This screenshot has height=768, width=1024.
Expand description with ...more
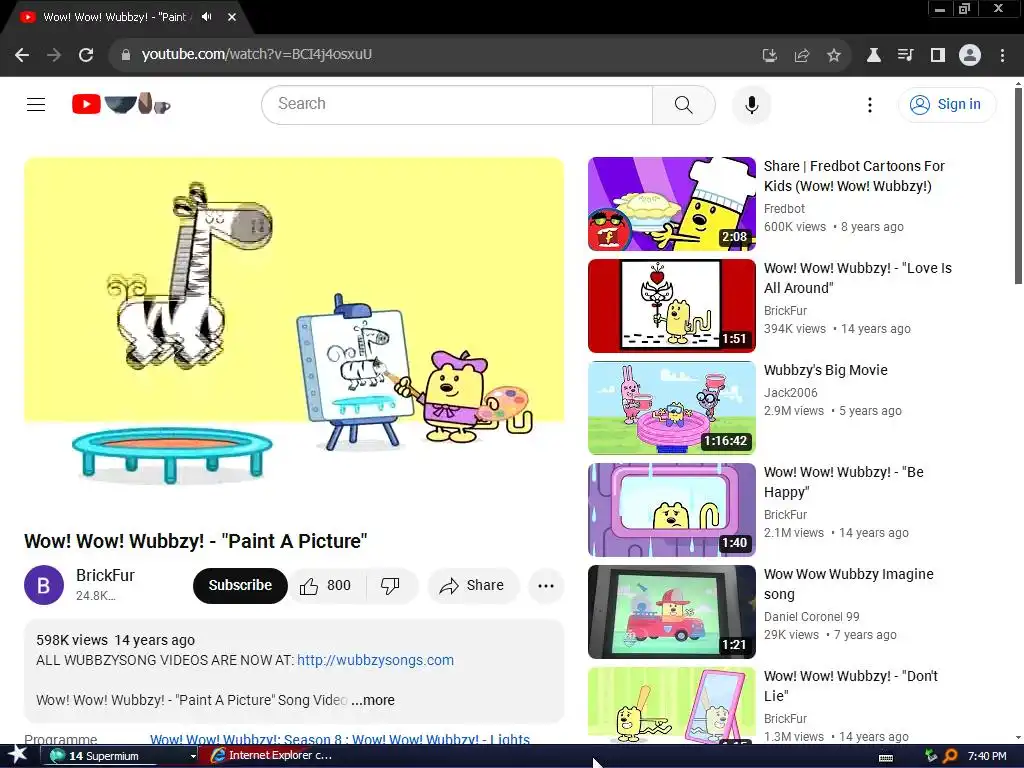tap(373, 700)
